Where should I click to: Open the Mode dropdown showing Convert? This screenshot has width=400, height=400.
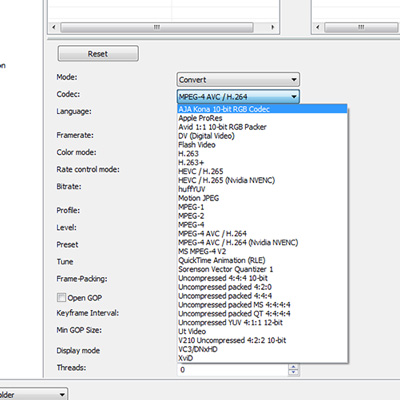tap(238, 80)
